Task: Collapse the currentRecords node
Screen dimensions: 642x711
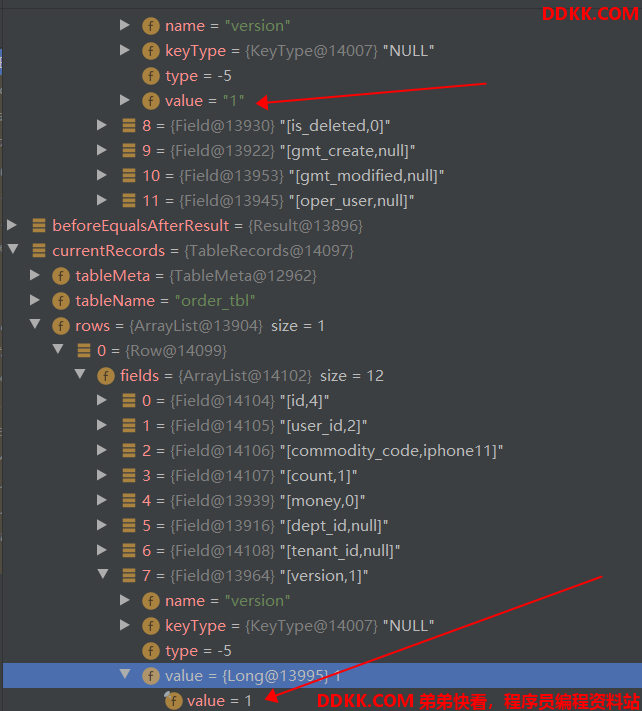Action: point(13,248)
